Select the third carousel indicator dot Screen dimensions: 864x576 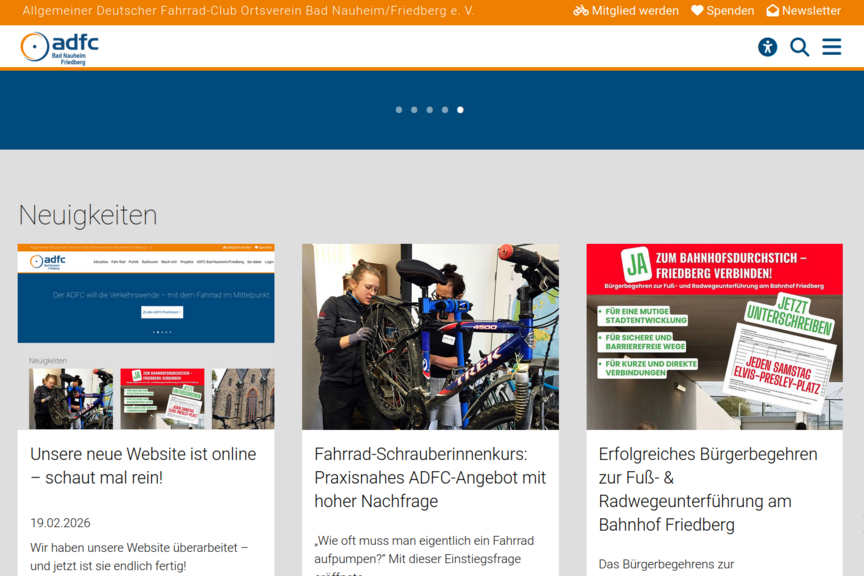pyautogui.click(x=429, y=110)
